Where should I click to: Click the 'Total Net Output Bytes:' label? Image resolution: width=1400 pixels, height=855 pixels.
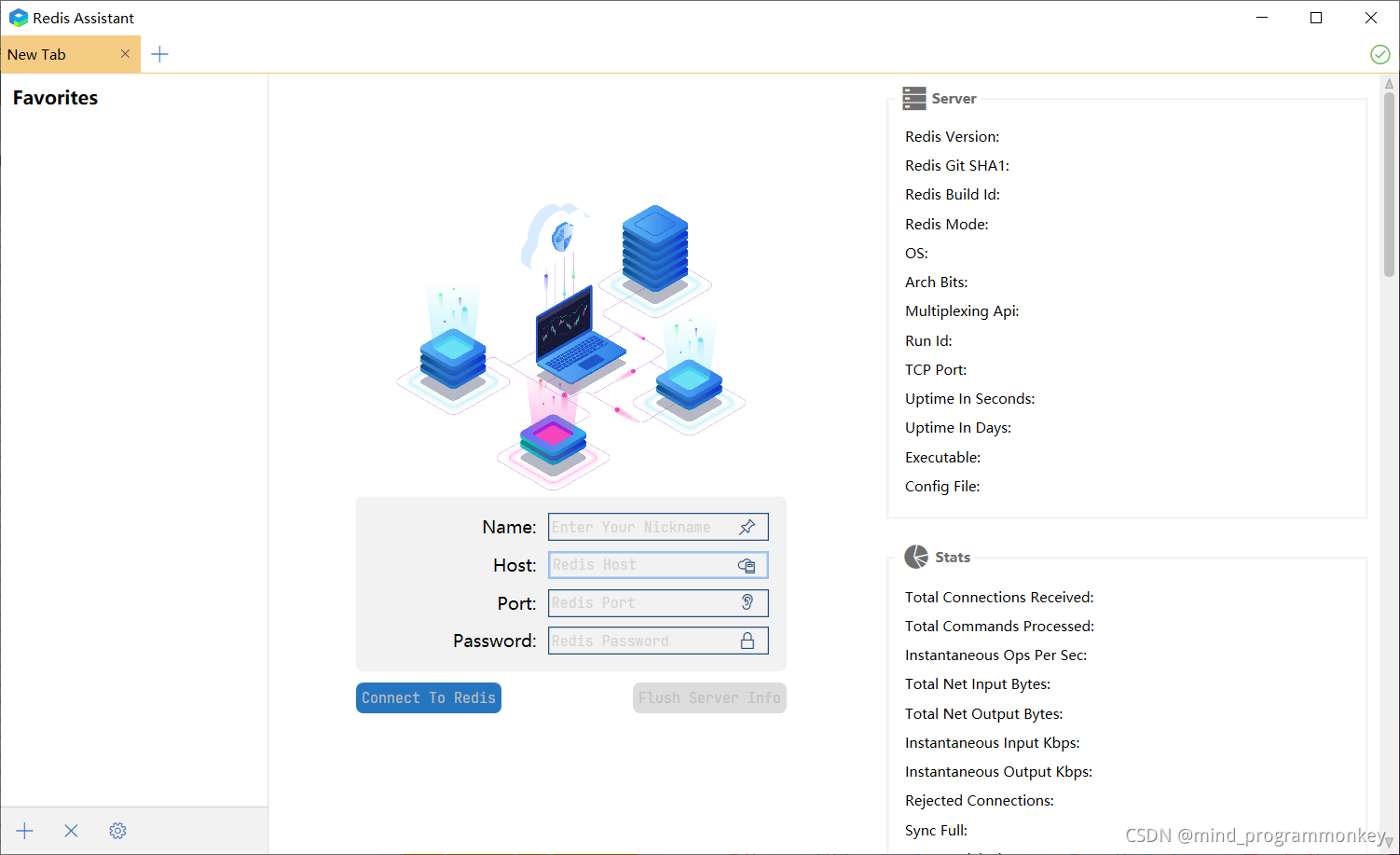coord(984,714)
